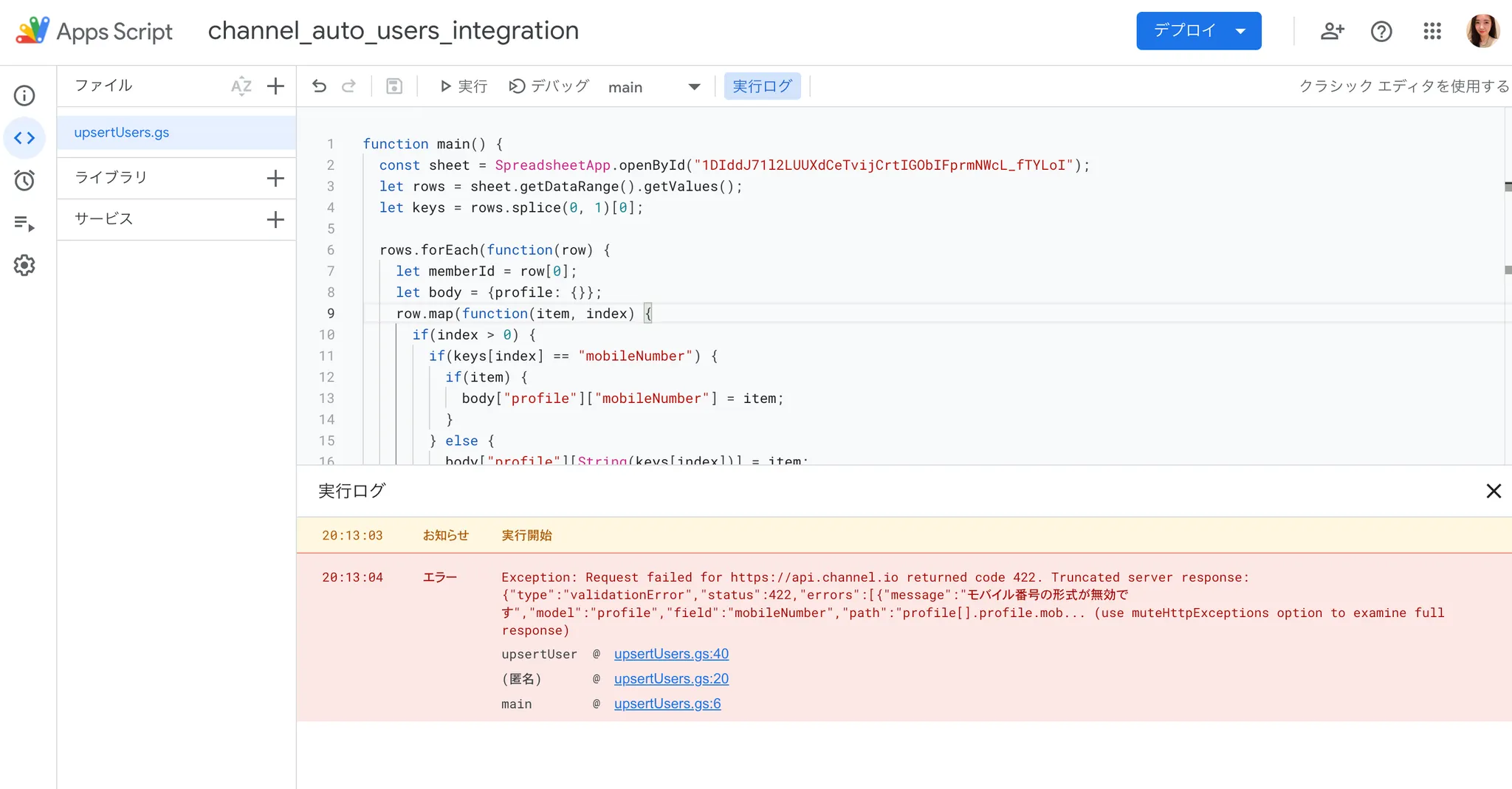Open Project Settings gear icon
Image resolution: width=1512 pixels, height=789 pixels.
pos(24,266)
